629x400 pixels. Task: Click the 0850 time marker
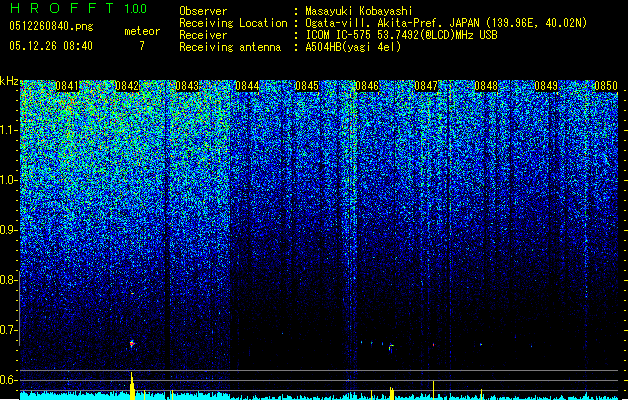(606, 86)
